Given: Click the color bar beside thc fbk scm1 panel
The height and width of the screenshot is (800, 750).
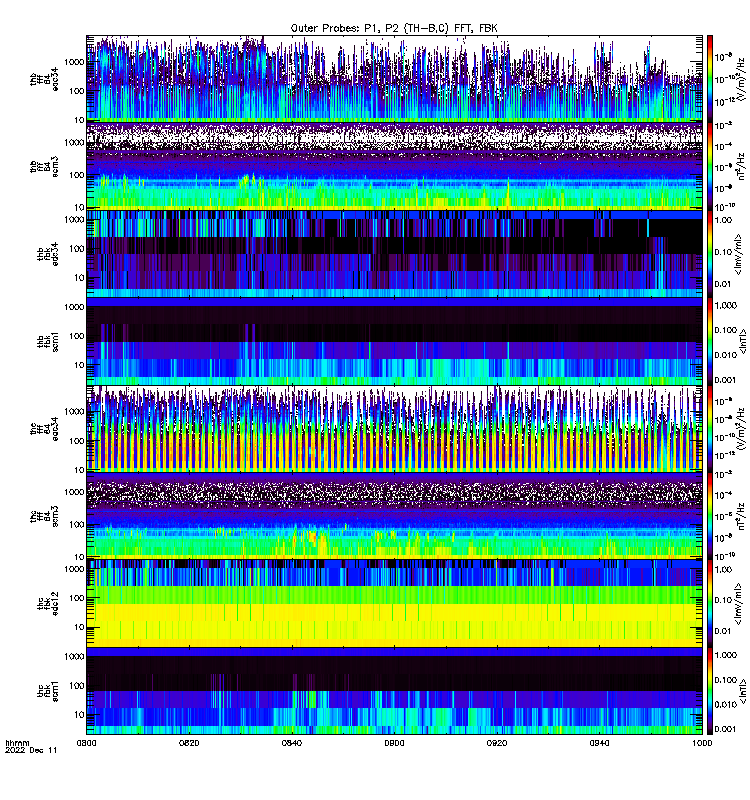Looking at the screenshot, I should pyautogui.click(x=710, y=691).
